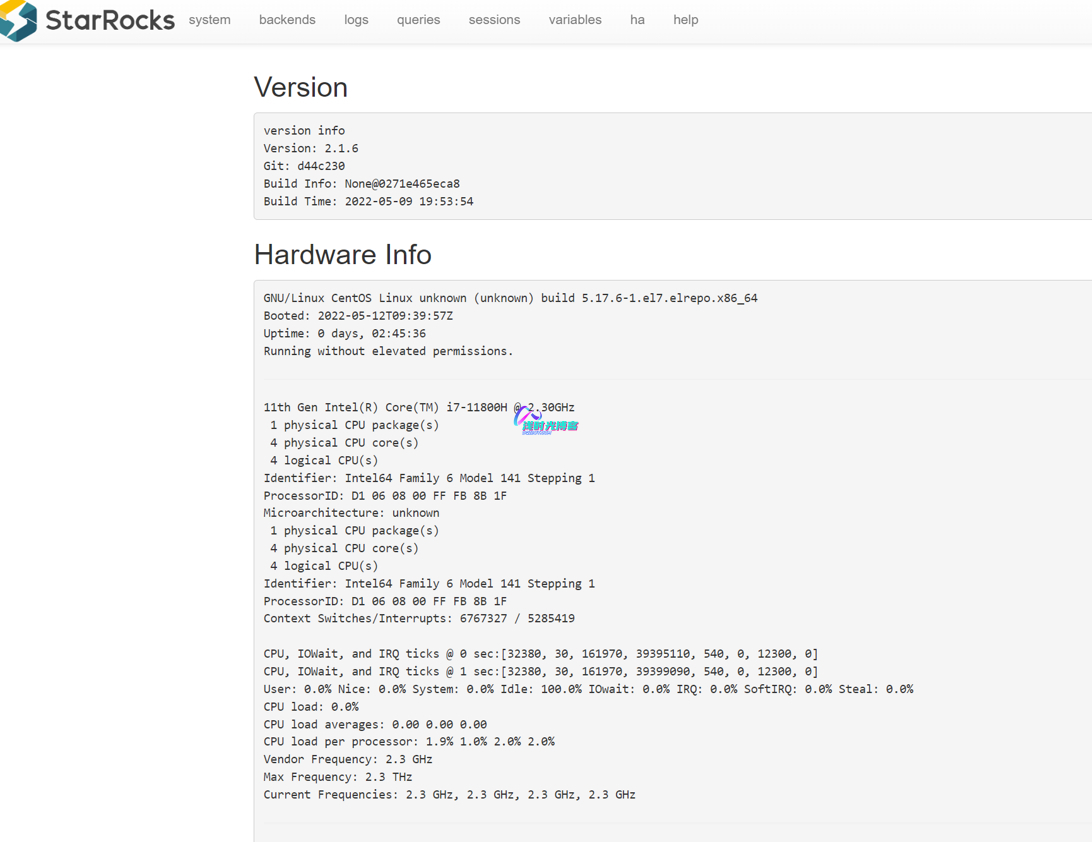Image resolution: width=1092 pixels, height=842 pixels.
Task: Click the Uptime line in hardware info
Action: [344, 334]
